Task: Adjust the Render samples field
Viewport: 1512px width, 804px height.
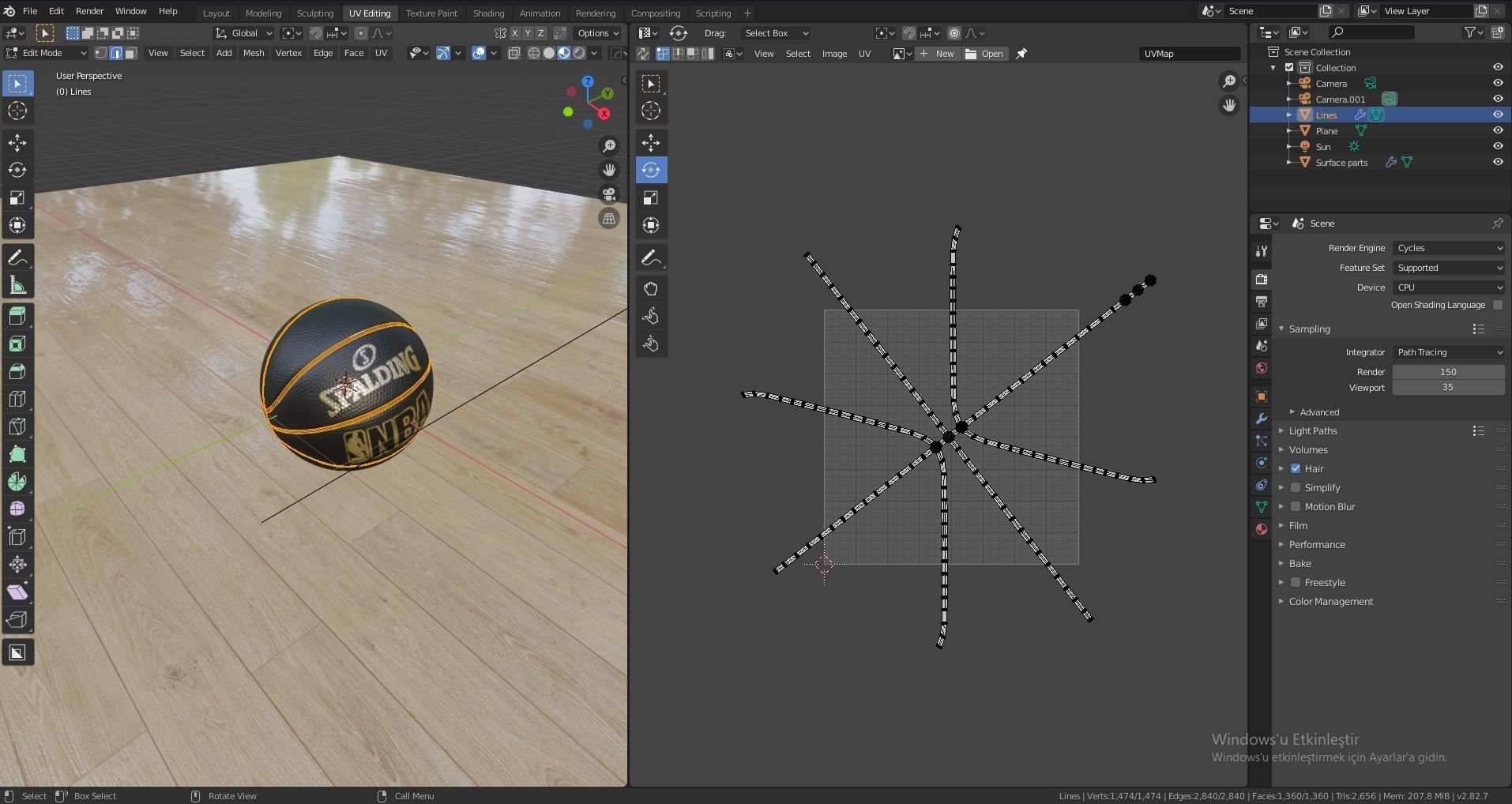Action: 1448,372
